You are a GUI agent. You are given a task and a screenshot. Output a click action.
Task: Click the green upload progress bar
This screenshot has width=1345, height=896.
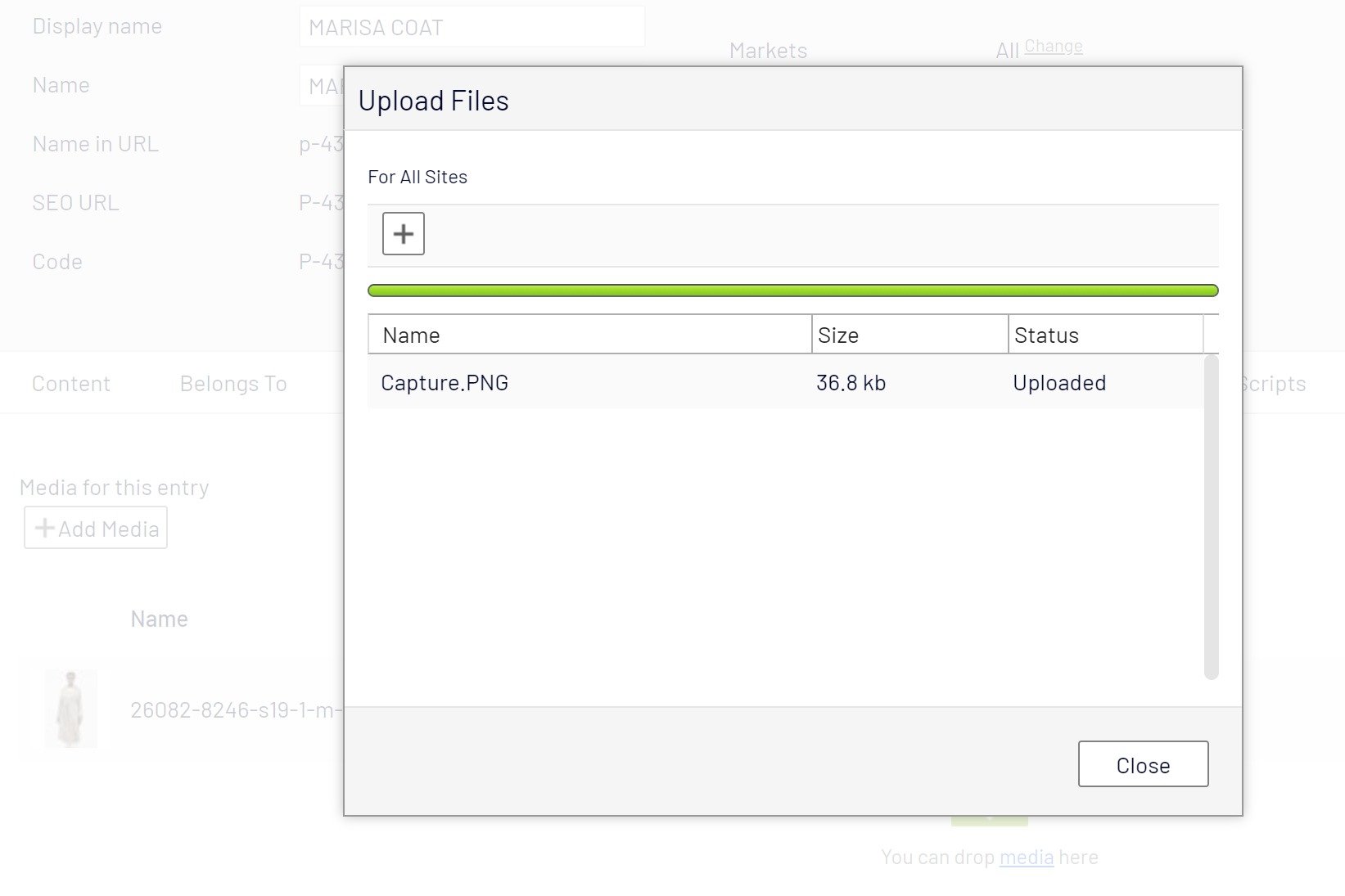pyautogui.click(x=792, y=290)
